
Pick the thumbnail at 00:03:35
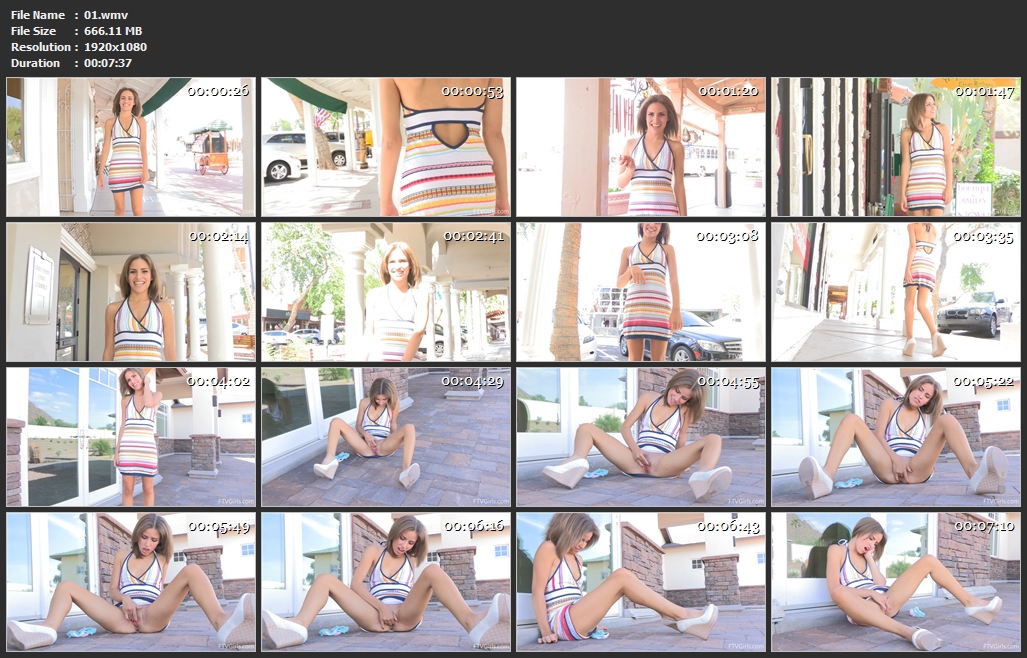[x=896, y=292]
